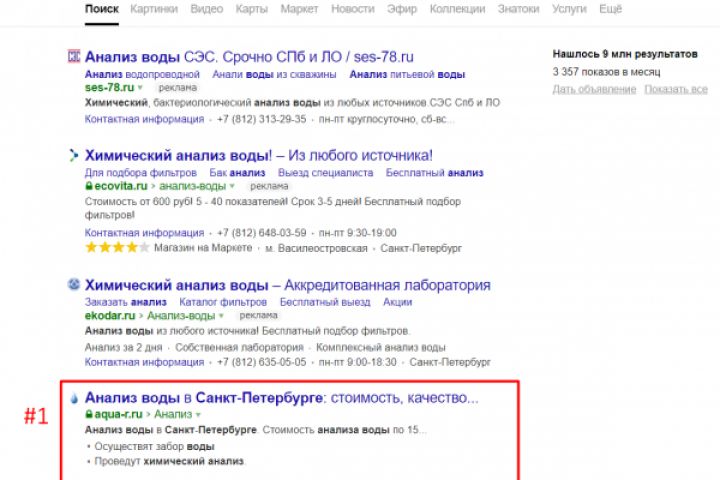
Task: Click the ecovita.ru green URL
Action: coord(121,186)
